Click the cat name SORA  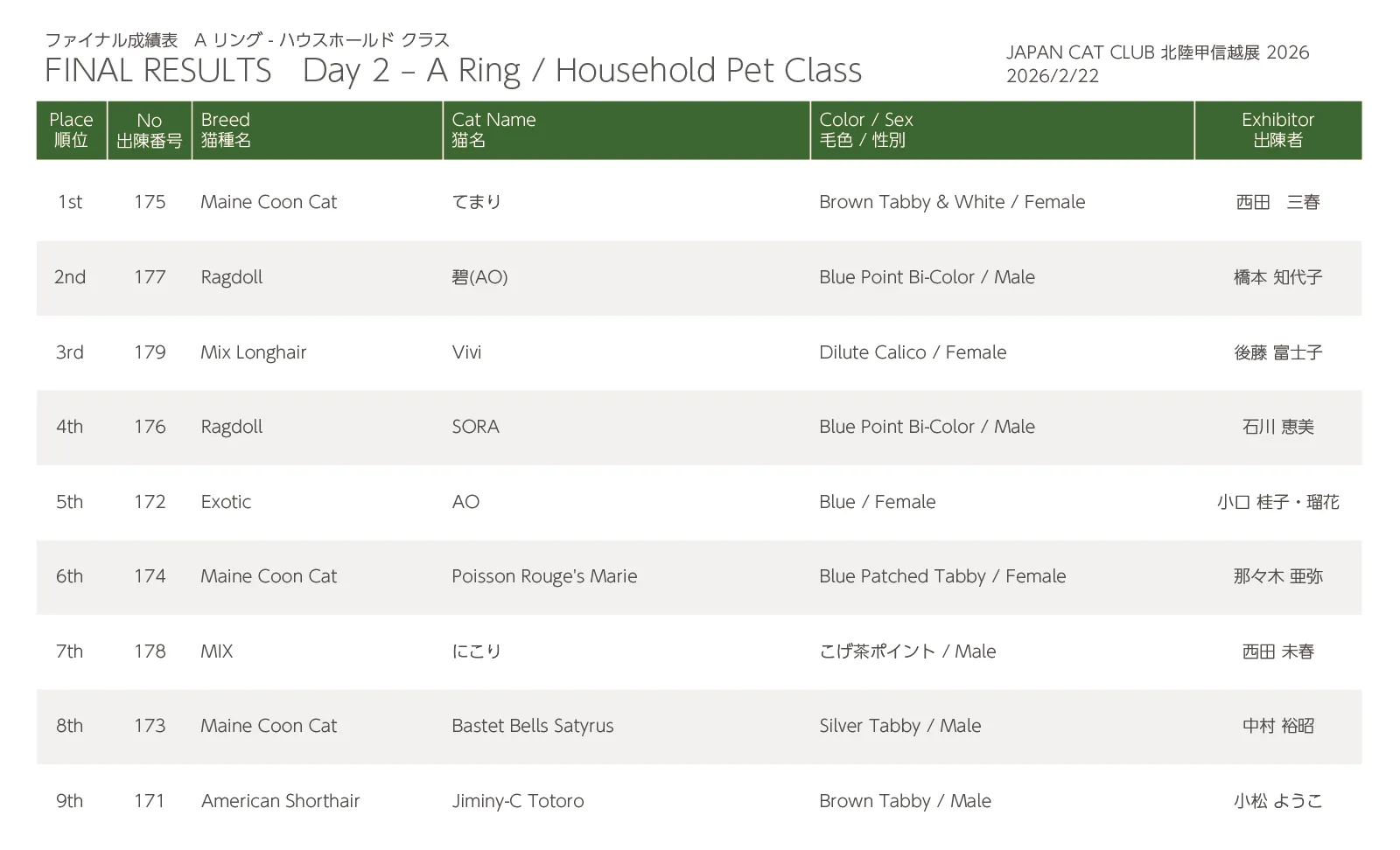(475, 427)
